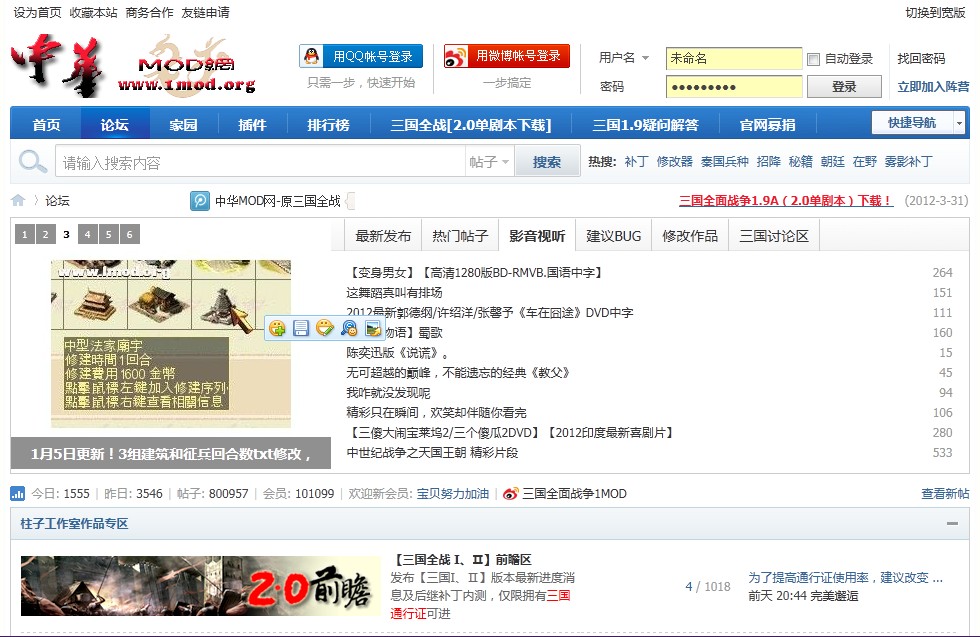Click the edit emoticon pencil icon
The width and height of the screenshot is (980, 637).
coord(324,328)
